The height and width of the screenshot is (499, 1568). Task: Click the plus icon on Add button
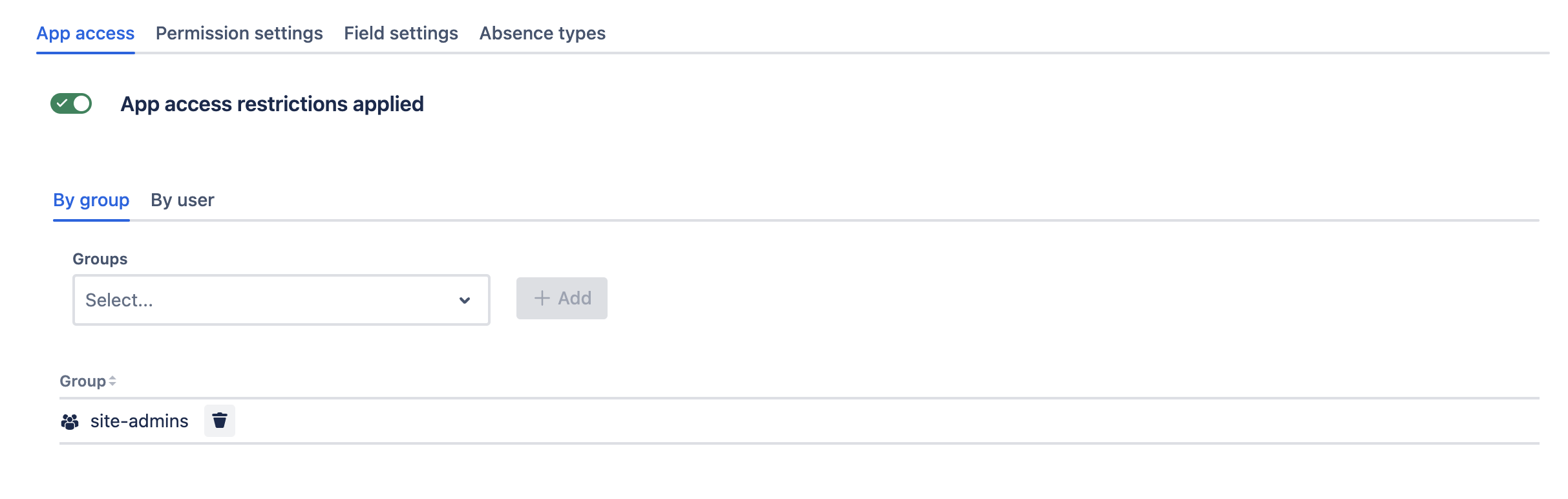coord(542,298)
